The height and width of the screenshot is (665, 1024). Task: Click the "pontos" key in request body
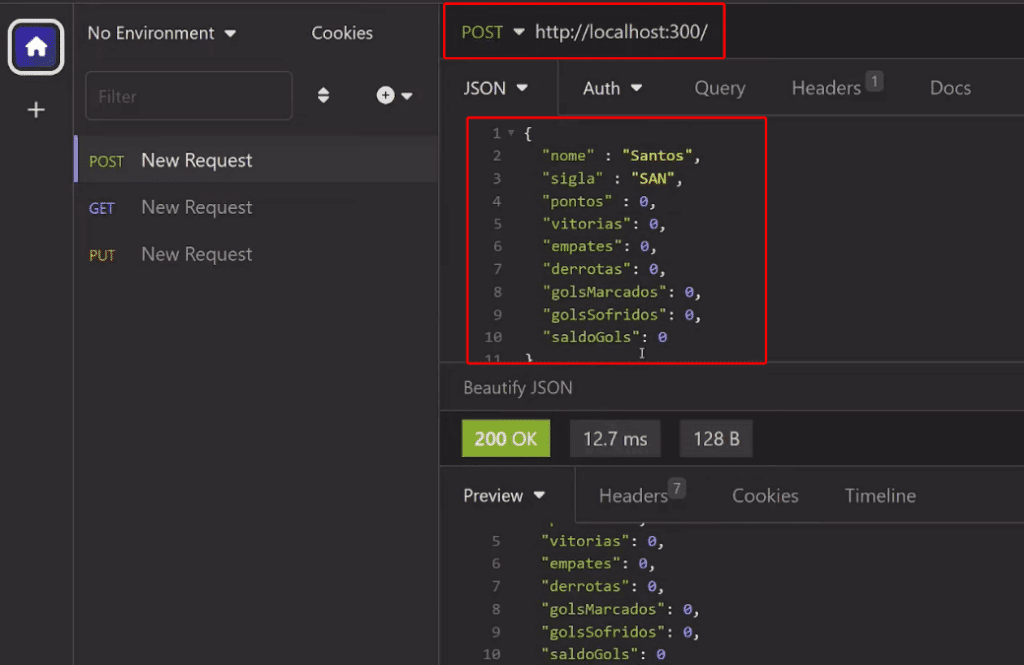click(x=577, y=201)
